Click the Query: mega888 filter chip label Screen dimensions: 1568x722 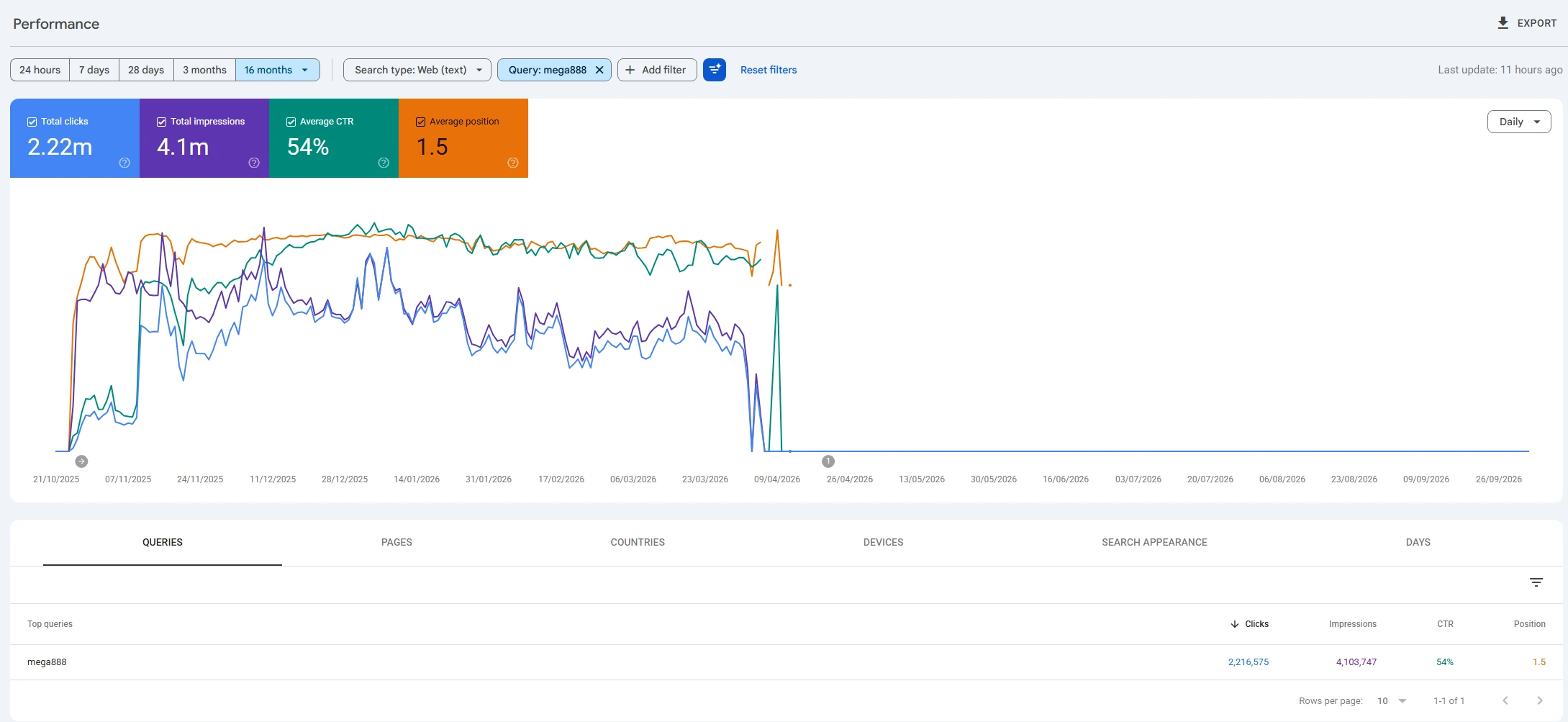coord(547,70)
